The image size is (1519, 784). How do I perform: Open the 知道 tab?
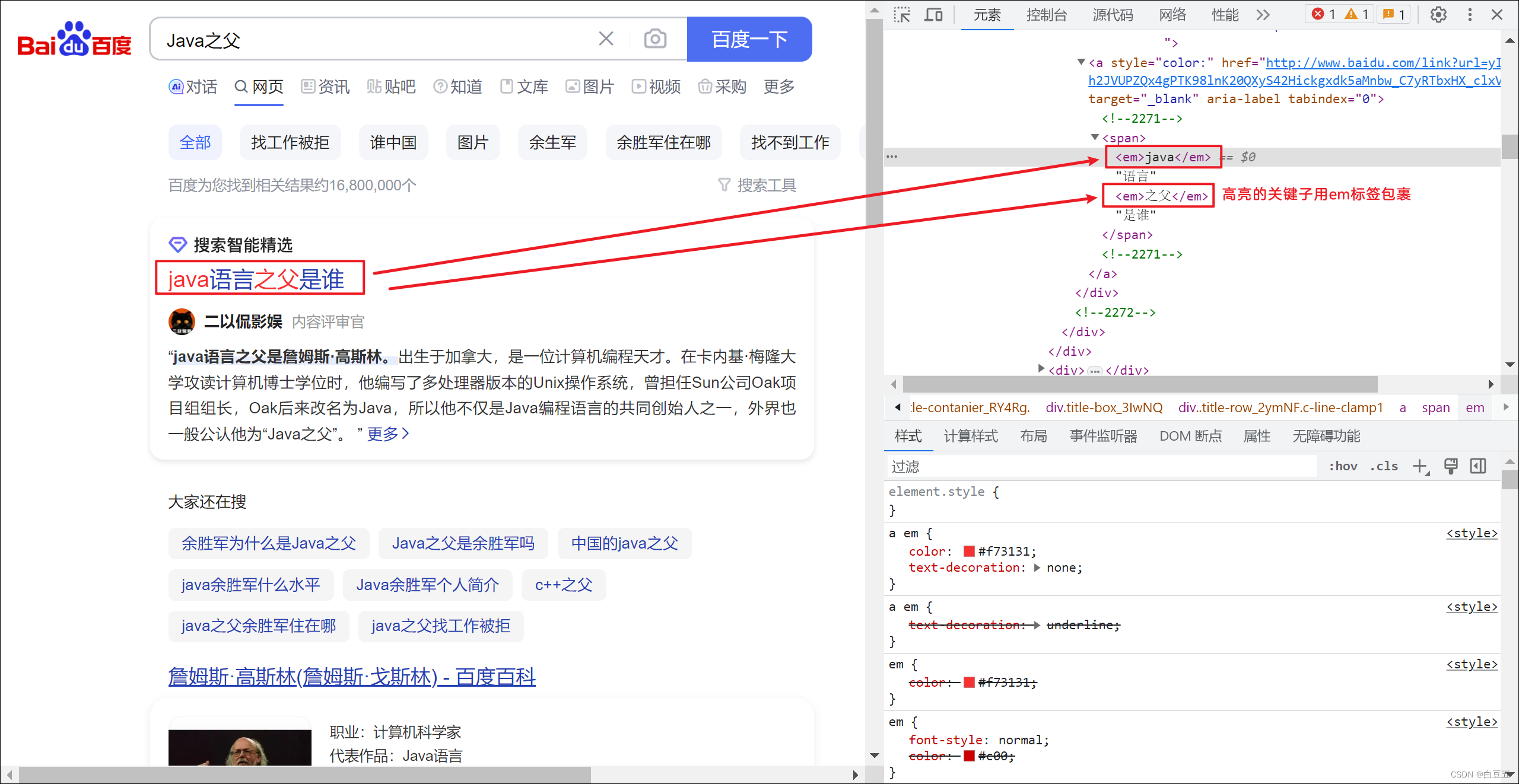tap(457, 87)
